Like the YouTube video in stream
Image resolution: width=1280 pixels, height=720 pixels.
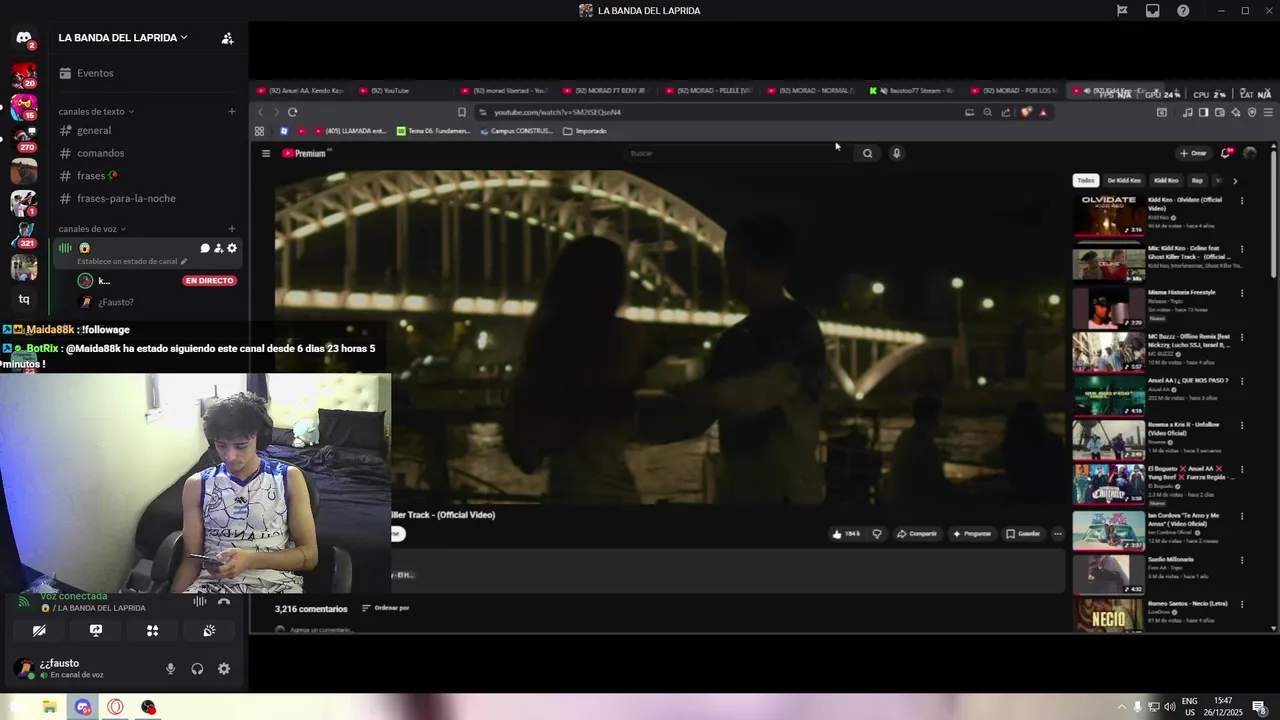pyautogui.click(x=845, y=534)
